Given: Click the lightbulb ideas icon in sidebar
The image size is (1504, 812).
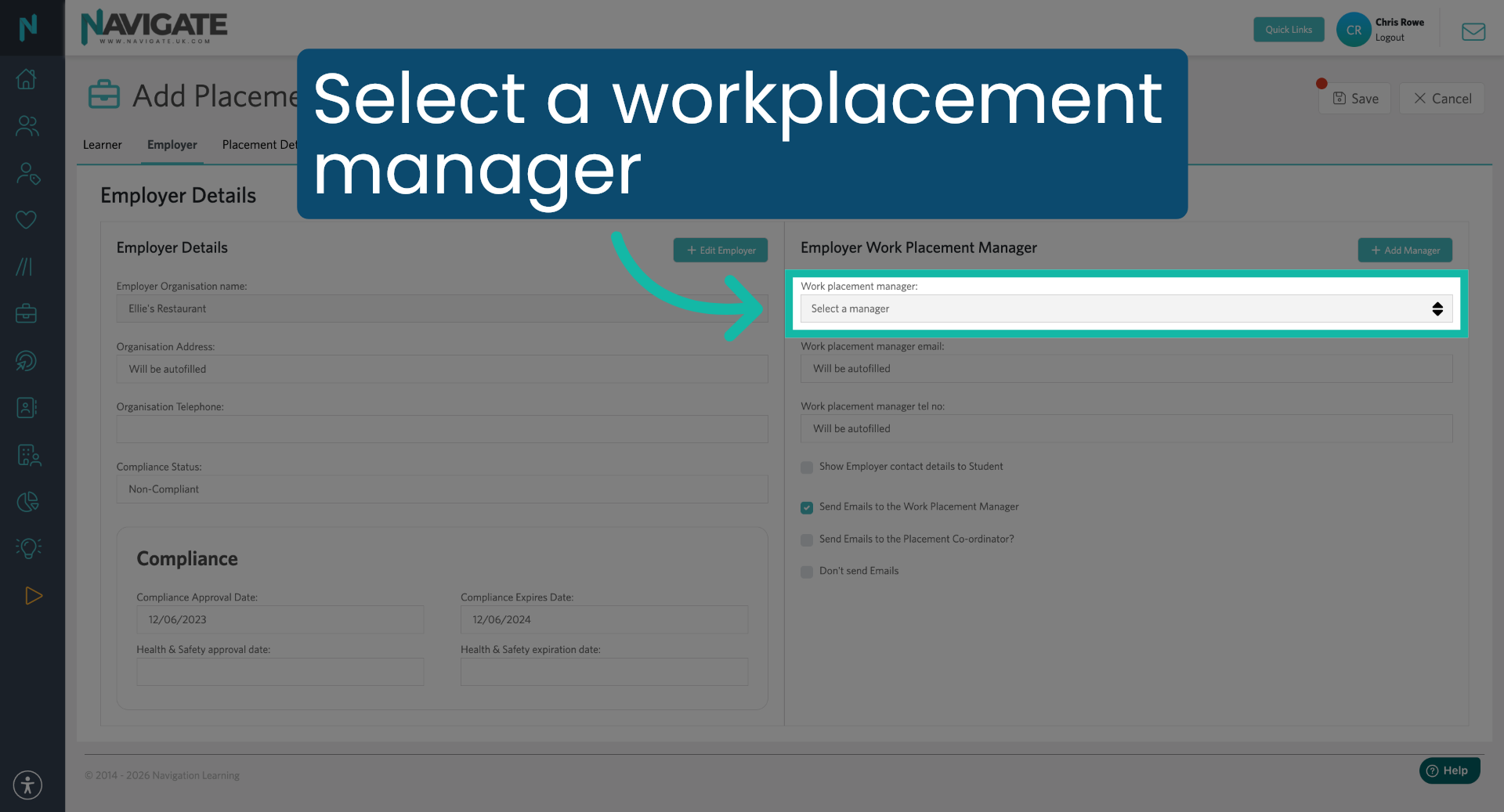Looking at the screenshot, I should pos(27,547).
